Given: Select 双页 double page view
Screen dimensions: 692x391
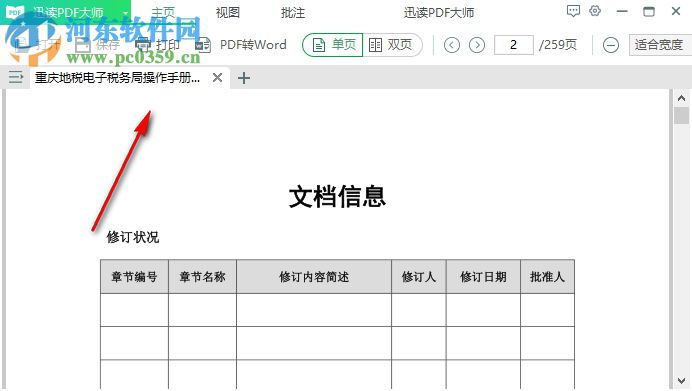Looking at the screenshot, I should pos(391,45).
